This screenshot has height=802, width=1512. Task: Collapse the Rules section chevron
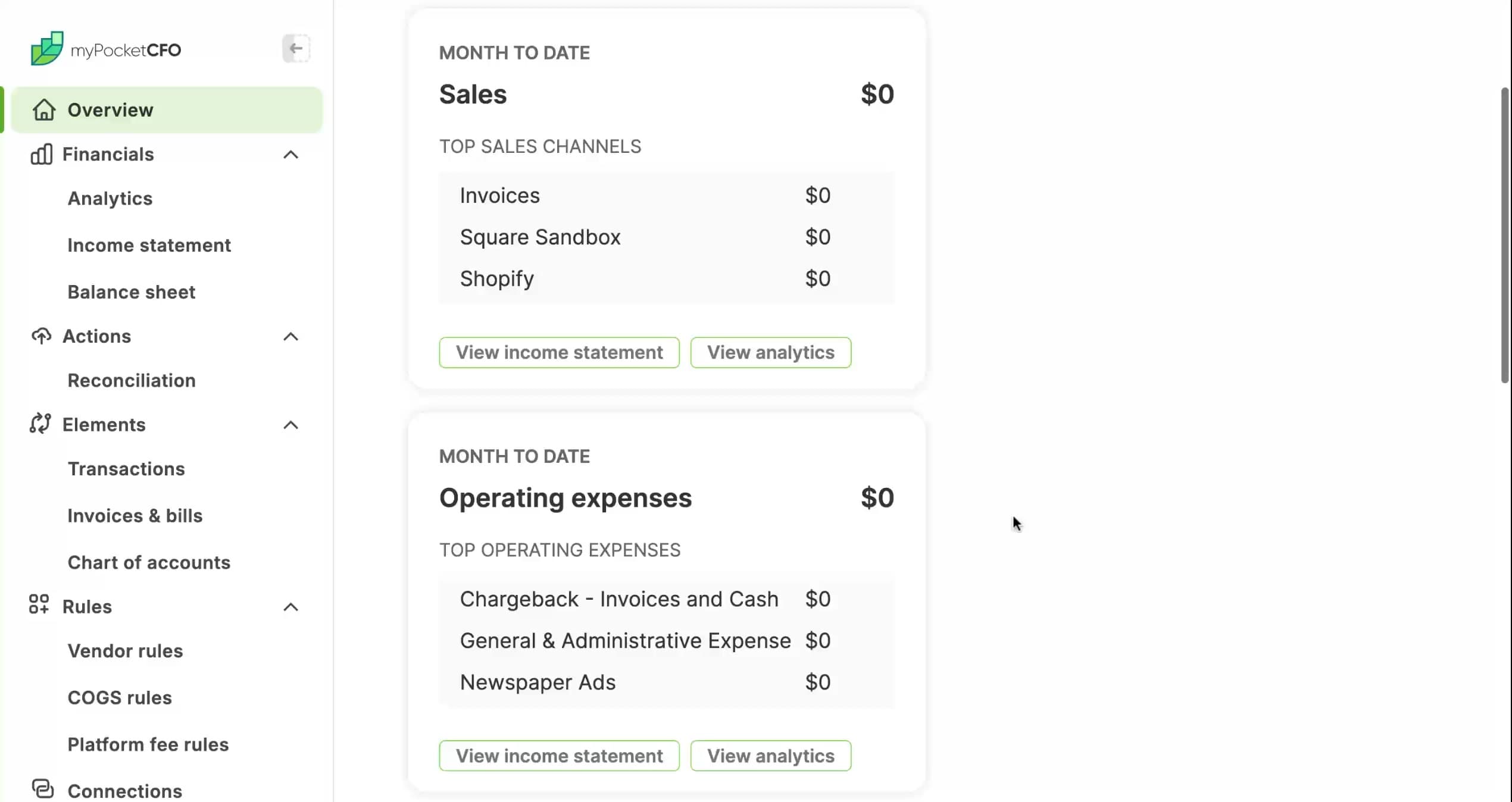(290, 607)
